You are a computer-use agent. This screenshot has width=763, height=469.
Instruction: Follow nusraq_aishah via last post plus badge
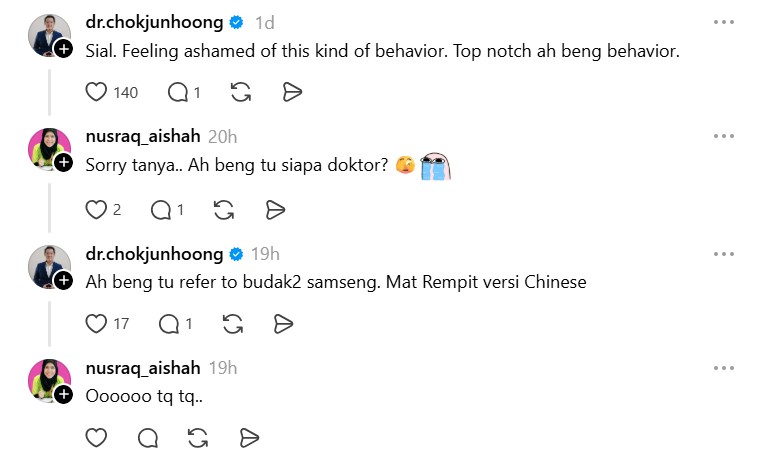(x=63, y=394)
